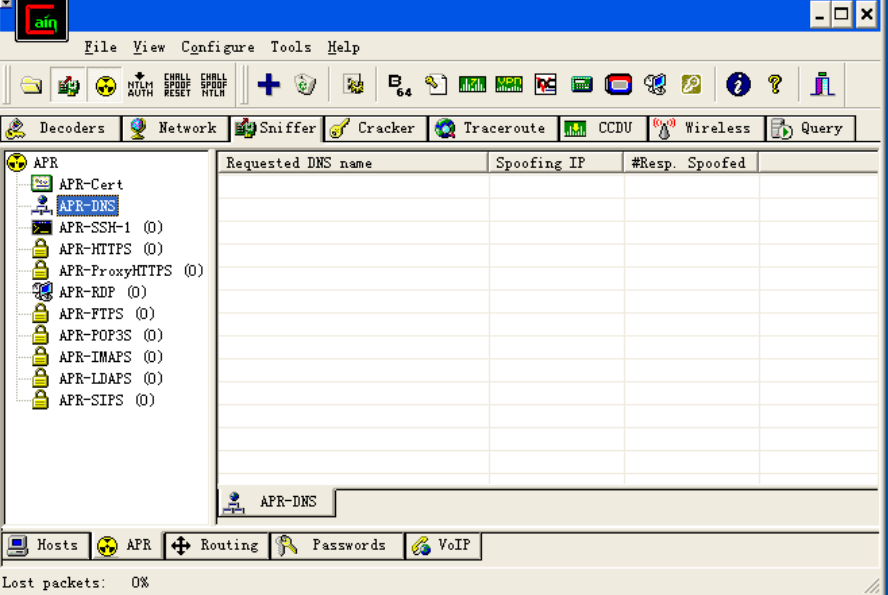Switch to the Wireless tab
This screenshot has height=595, width=888.
pyautogui.click(x=706, y=129)
